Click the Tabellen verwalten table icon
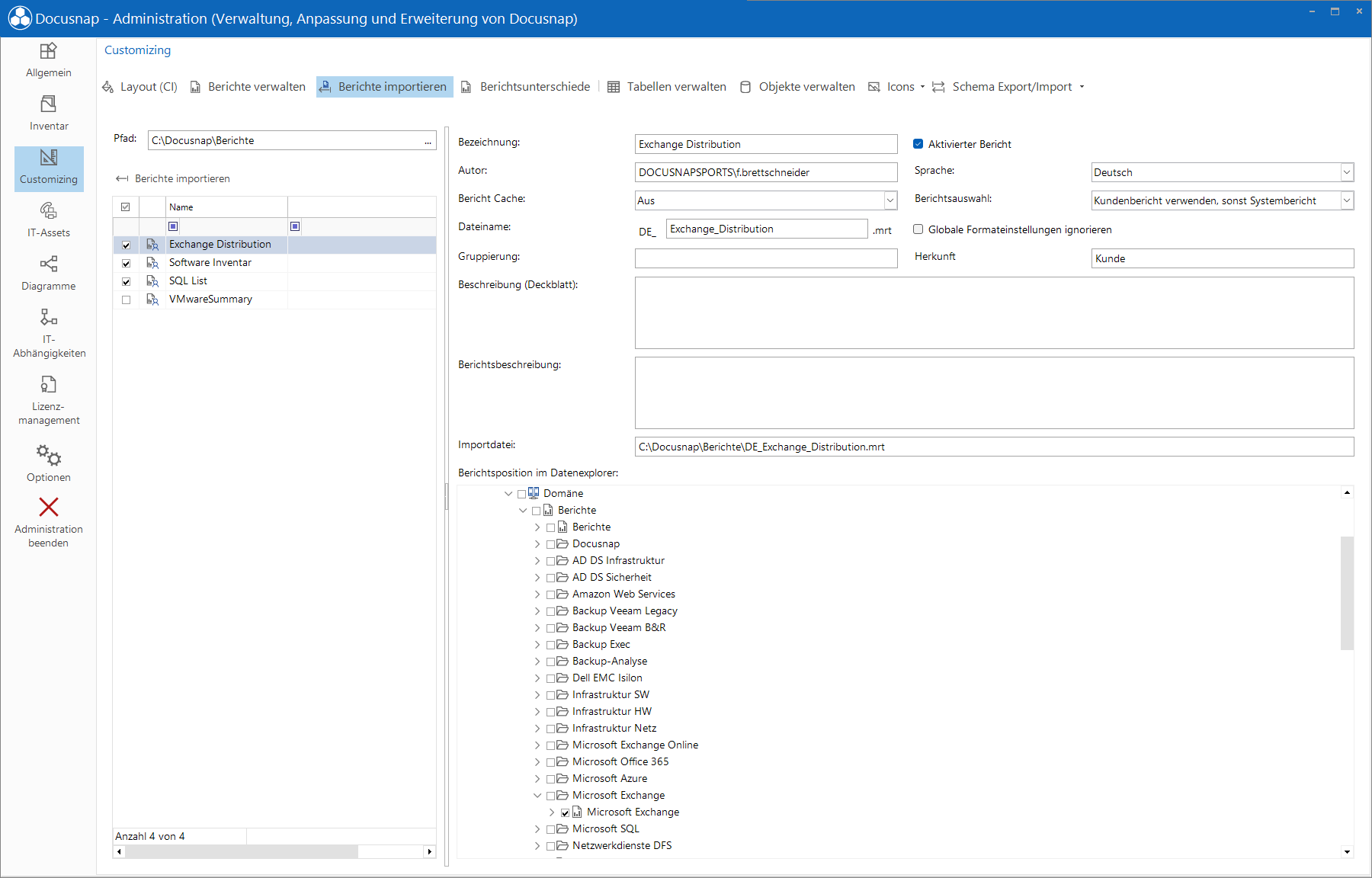1372x878 pixels. [614, 87]
